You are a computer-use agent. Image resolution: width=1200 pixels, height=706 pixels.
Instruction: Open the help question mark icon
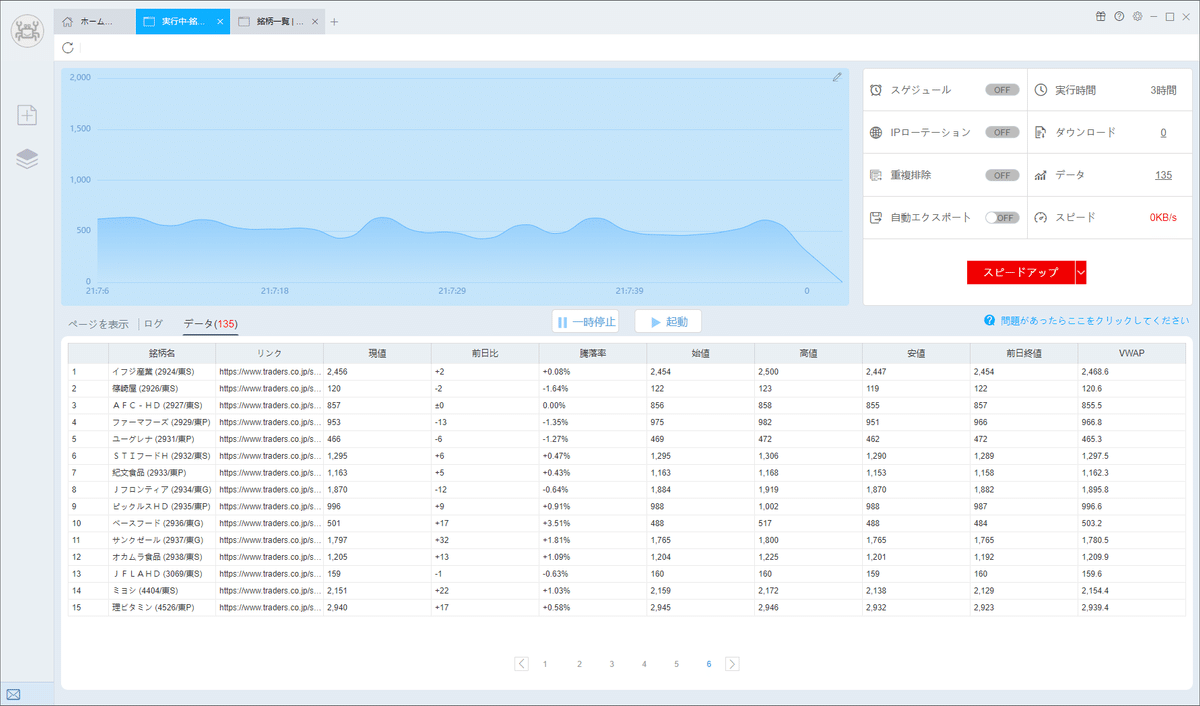click(1119, 16)
